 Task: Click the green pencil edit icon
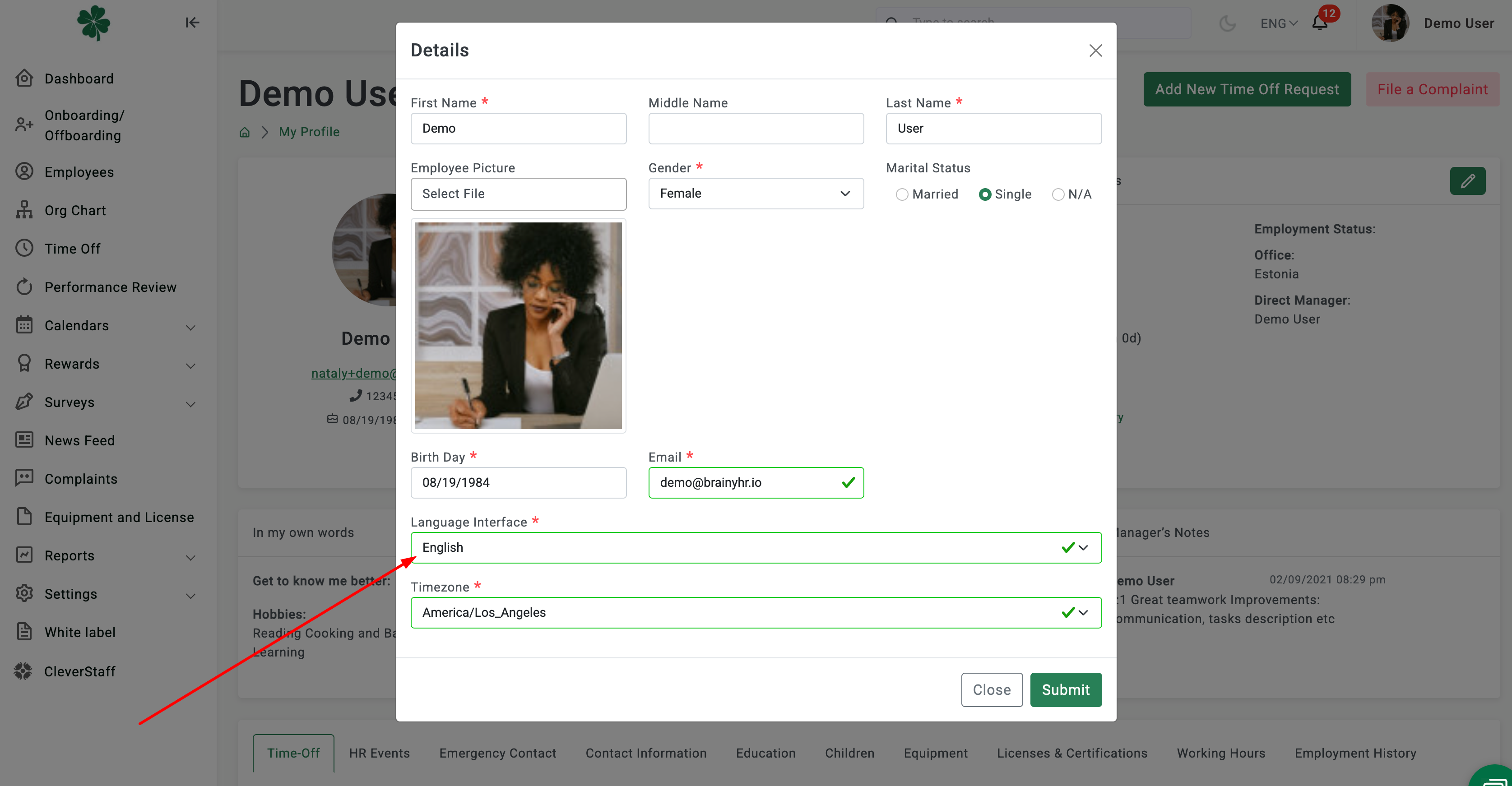[1467, 180]
